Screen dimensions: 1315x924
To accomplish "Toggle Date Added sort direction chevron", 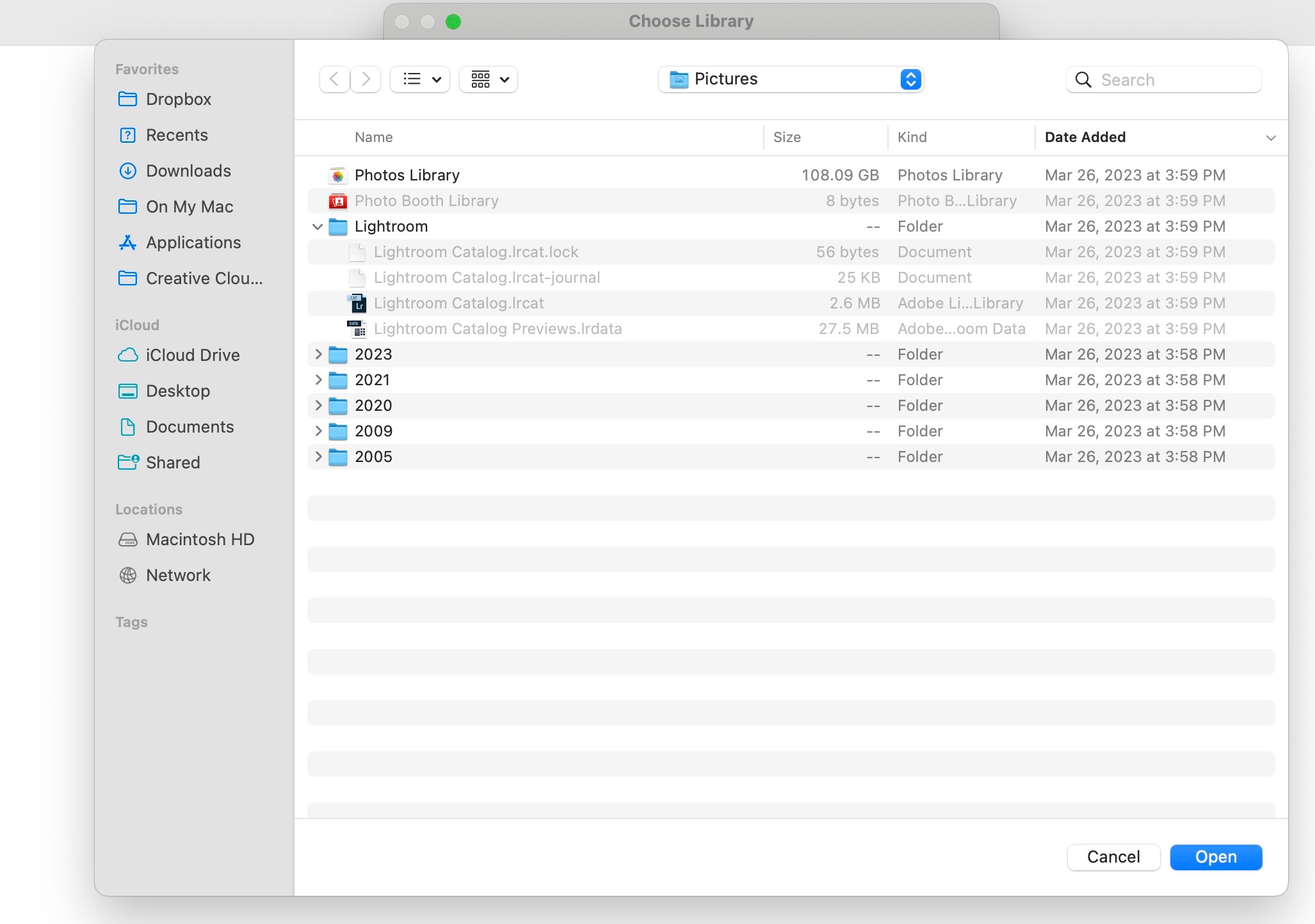I will tap(1271, 138).
